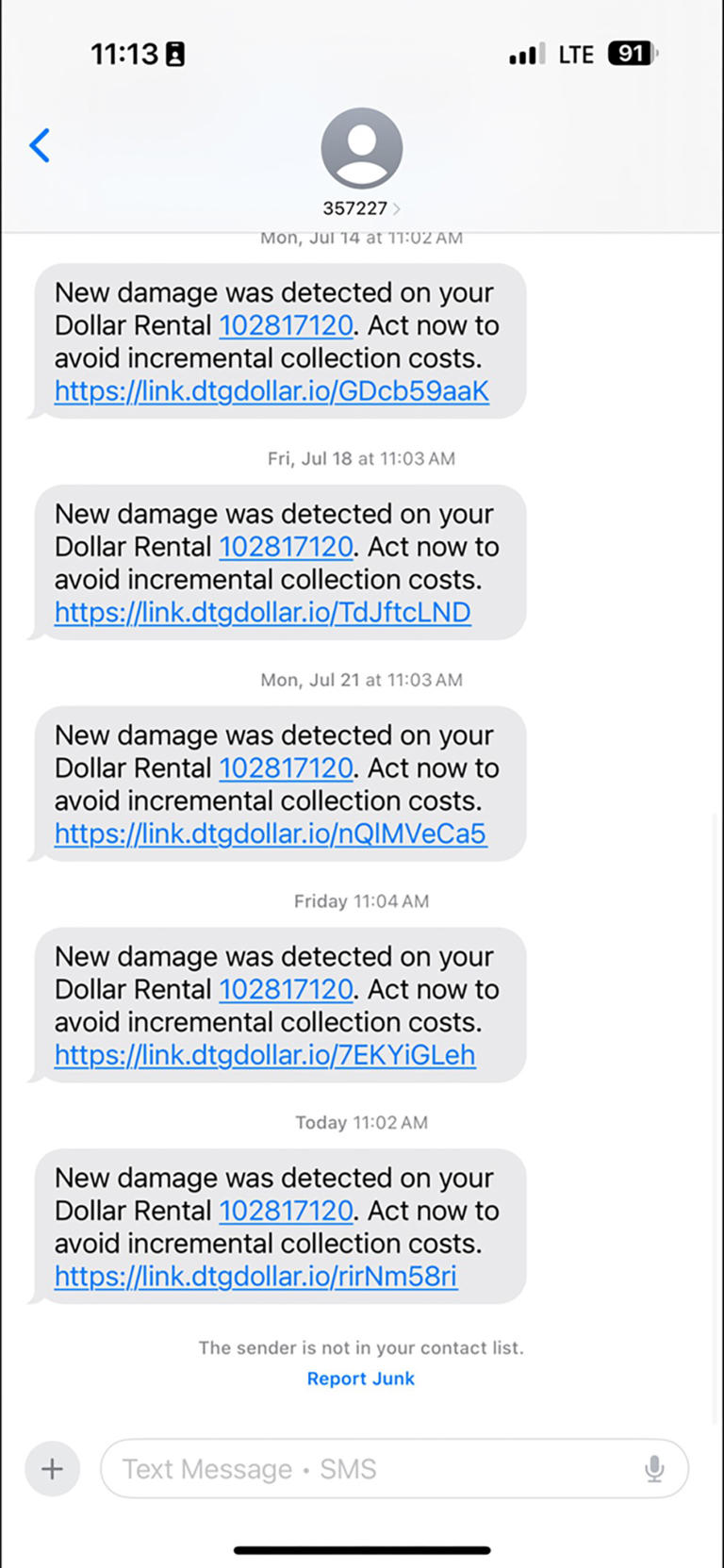Tap the microphone dictation icon
The width and height of the screenshot is (724, 1568).
654,1468
